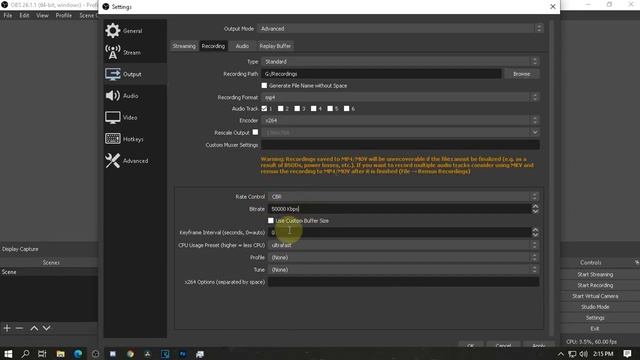
Task: Open File menu in OBS main window
Action: (8, 16)
